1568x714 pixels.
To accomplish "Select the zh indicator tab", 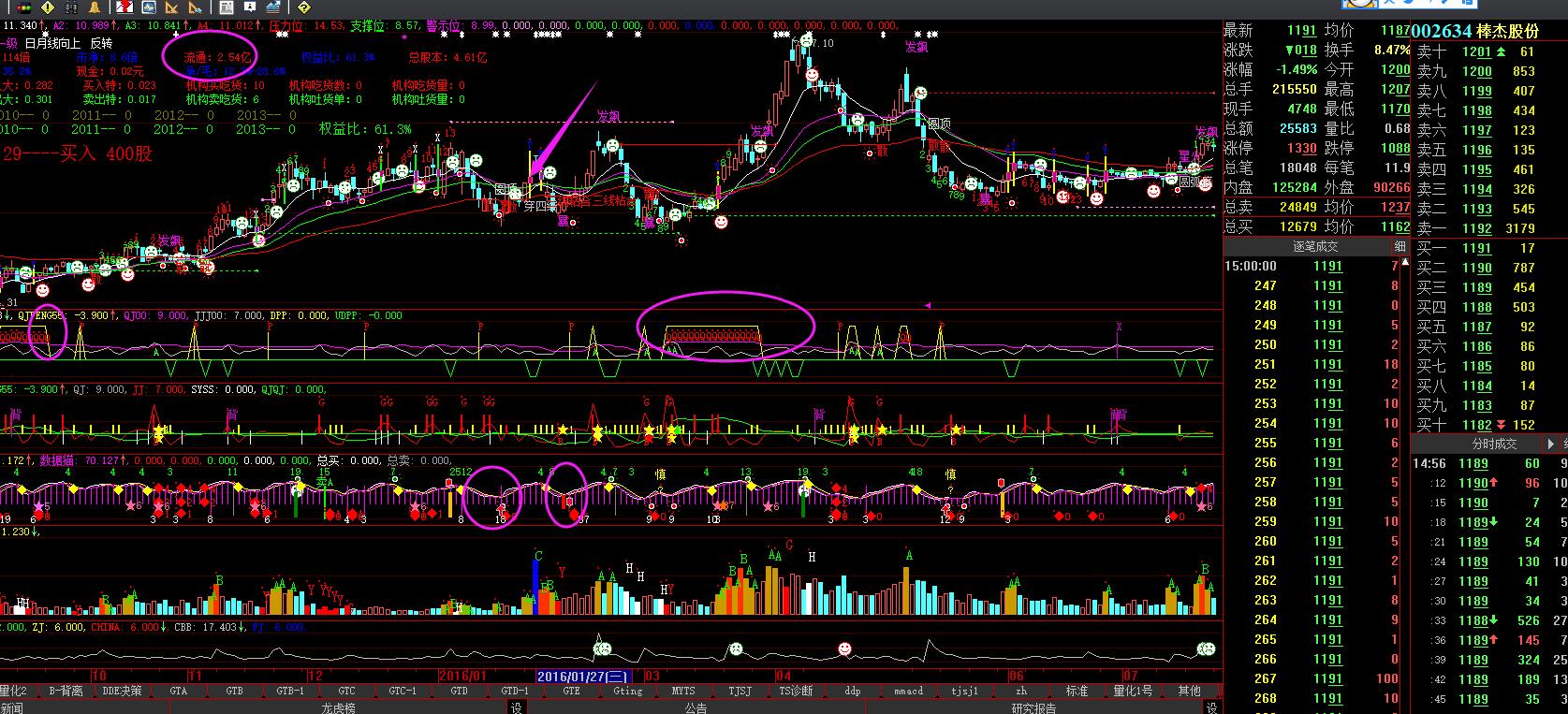I will click(1021, 691).
